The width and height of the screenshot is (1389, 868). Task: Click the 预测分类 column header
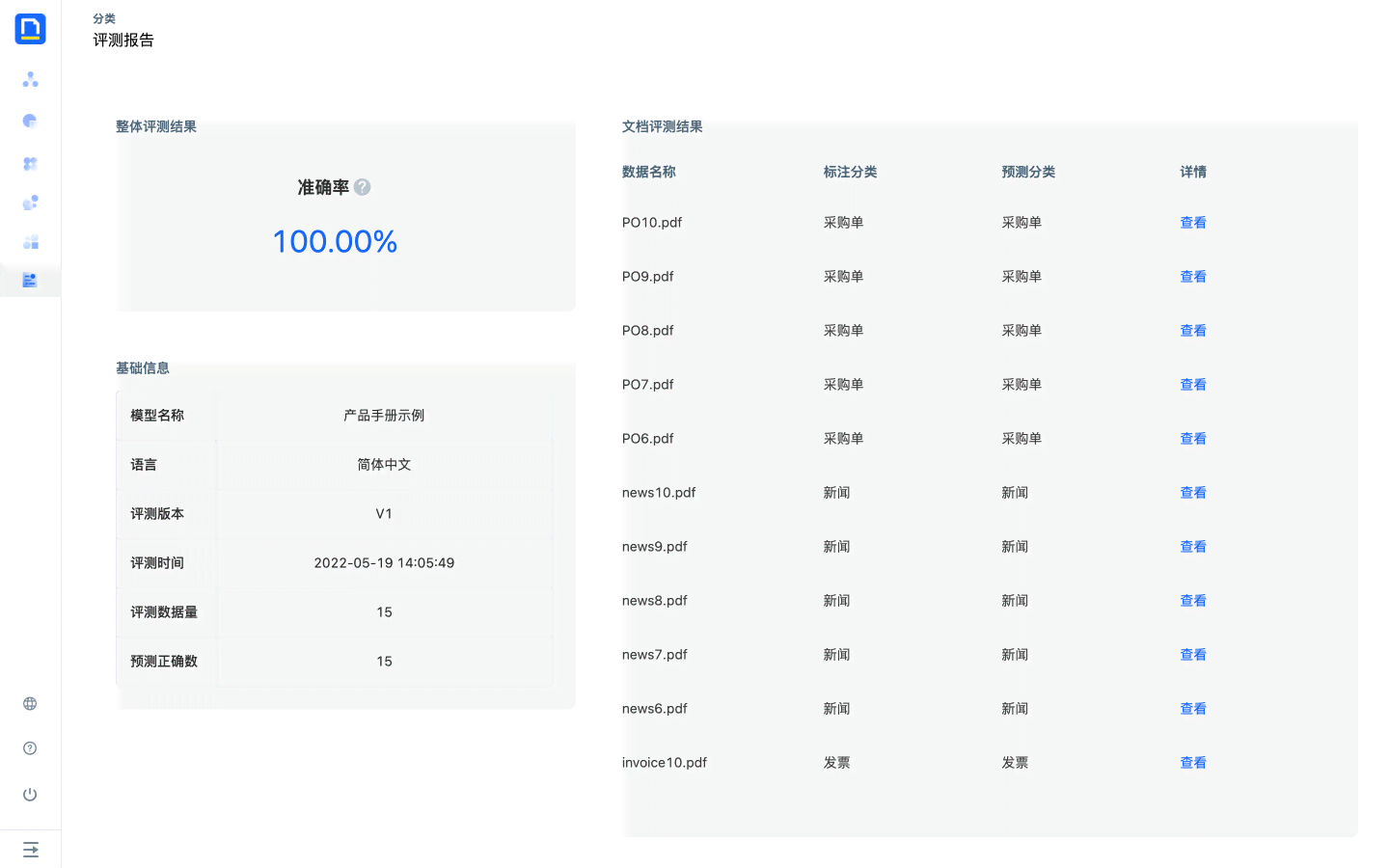pyautogui.click(x=1028, y=172)
